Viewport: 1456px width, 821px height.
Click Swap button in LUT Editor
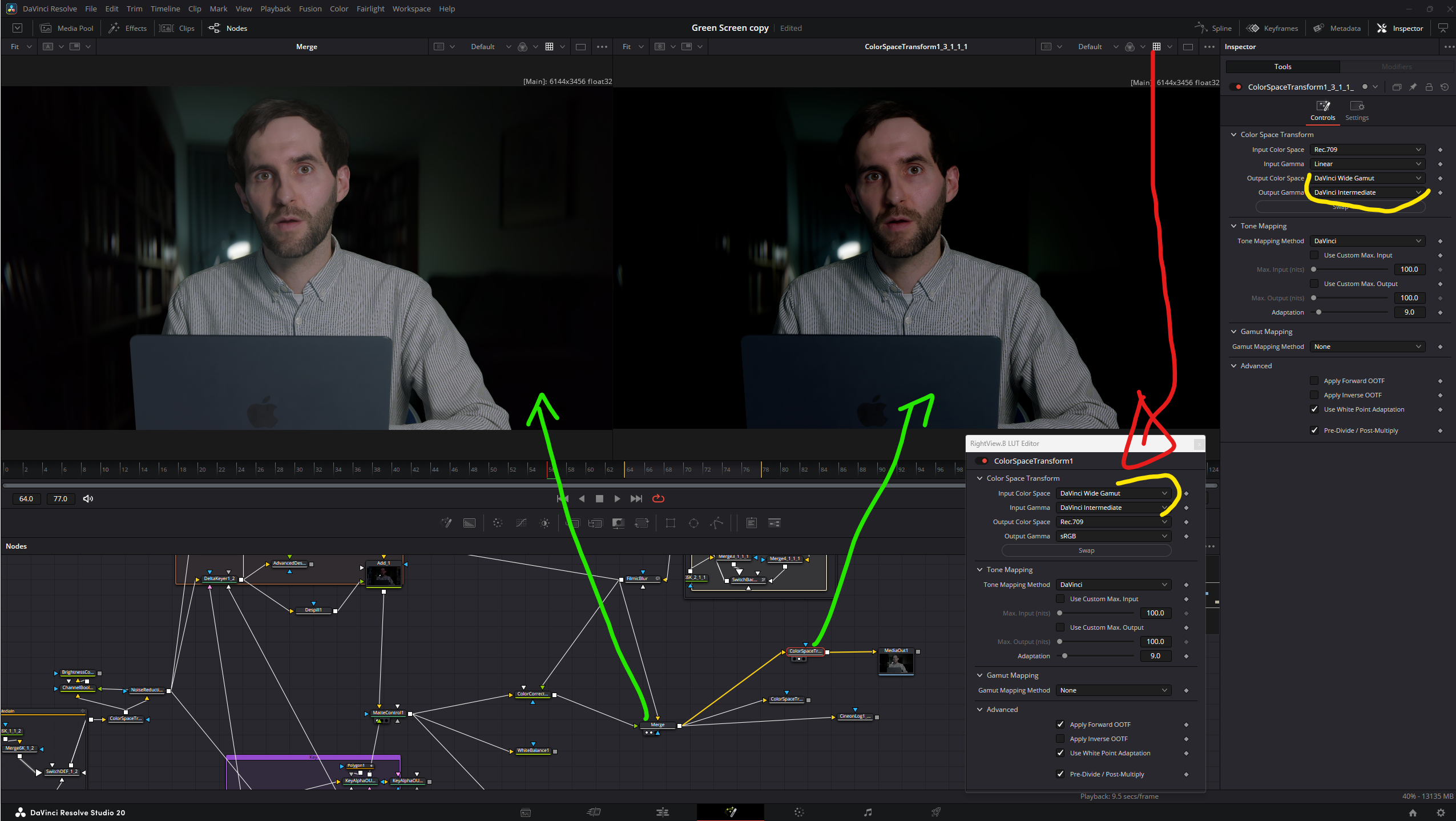click(x=1086, y=550)
